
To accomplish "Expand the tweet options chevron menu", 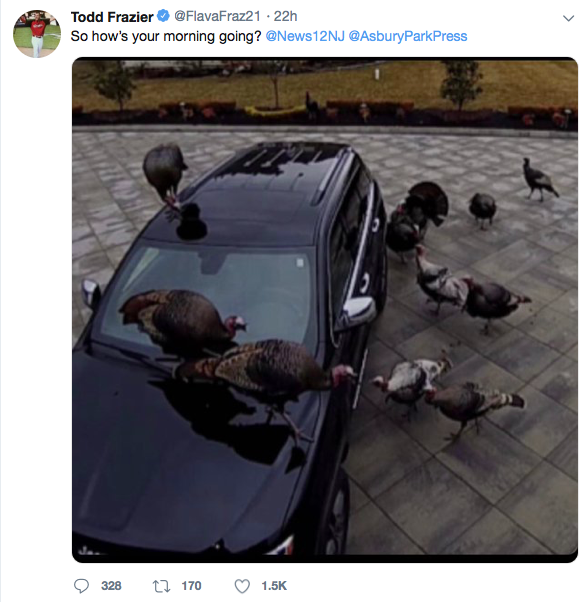I will 568,18.
